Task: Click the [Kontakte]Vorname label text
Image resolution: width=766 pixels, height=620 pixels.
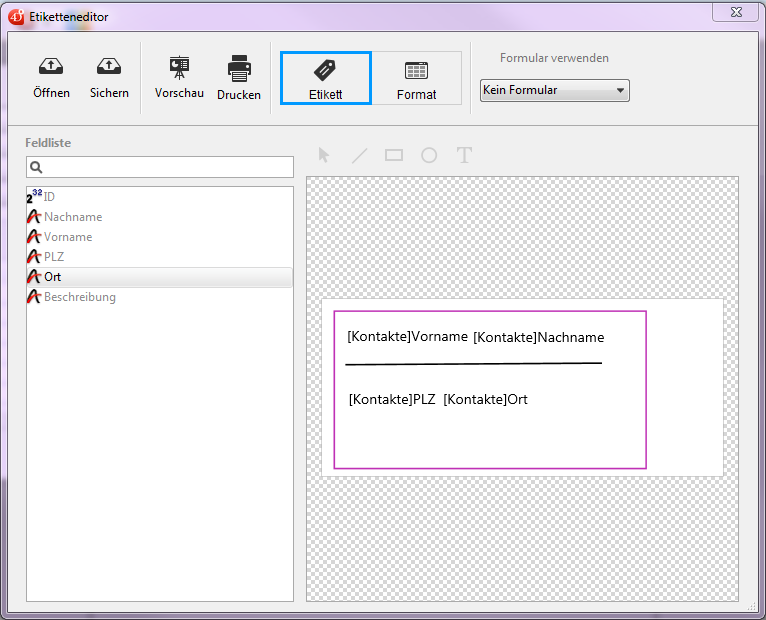Action: click(x=407, y=337)
